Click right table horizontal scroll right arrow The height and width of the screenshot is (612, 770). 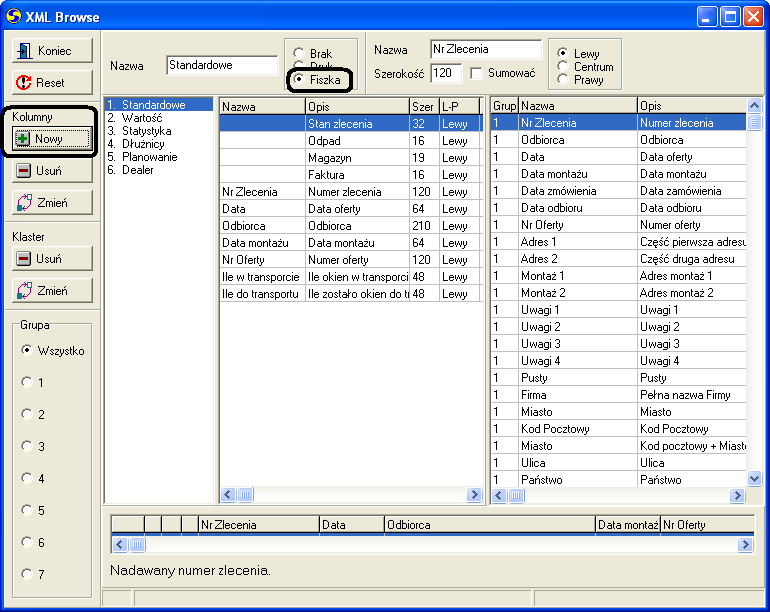737,496
